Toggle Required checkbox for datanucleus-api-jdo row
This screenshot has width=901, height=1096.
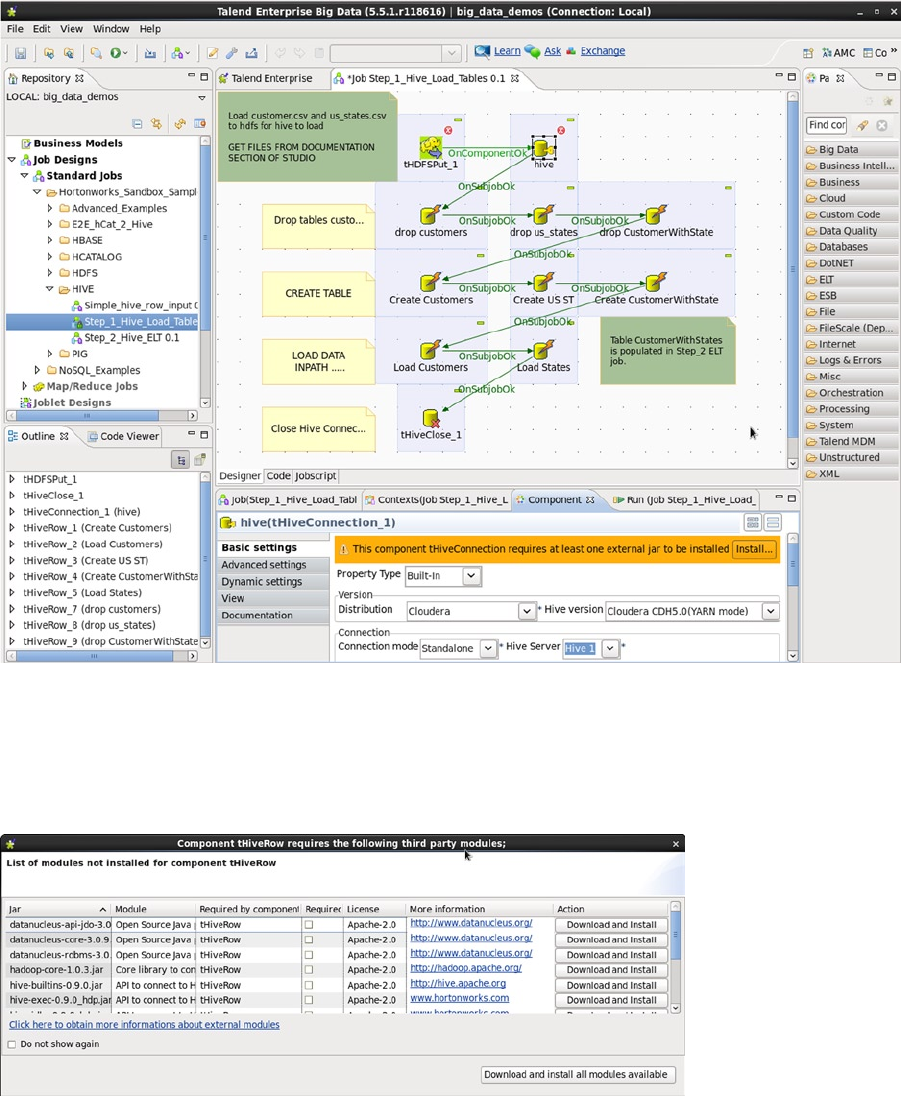(309, 925)
